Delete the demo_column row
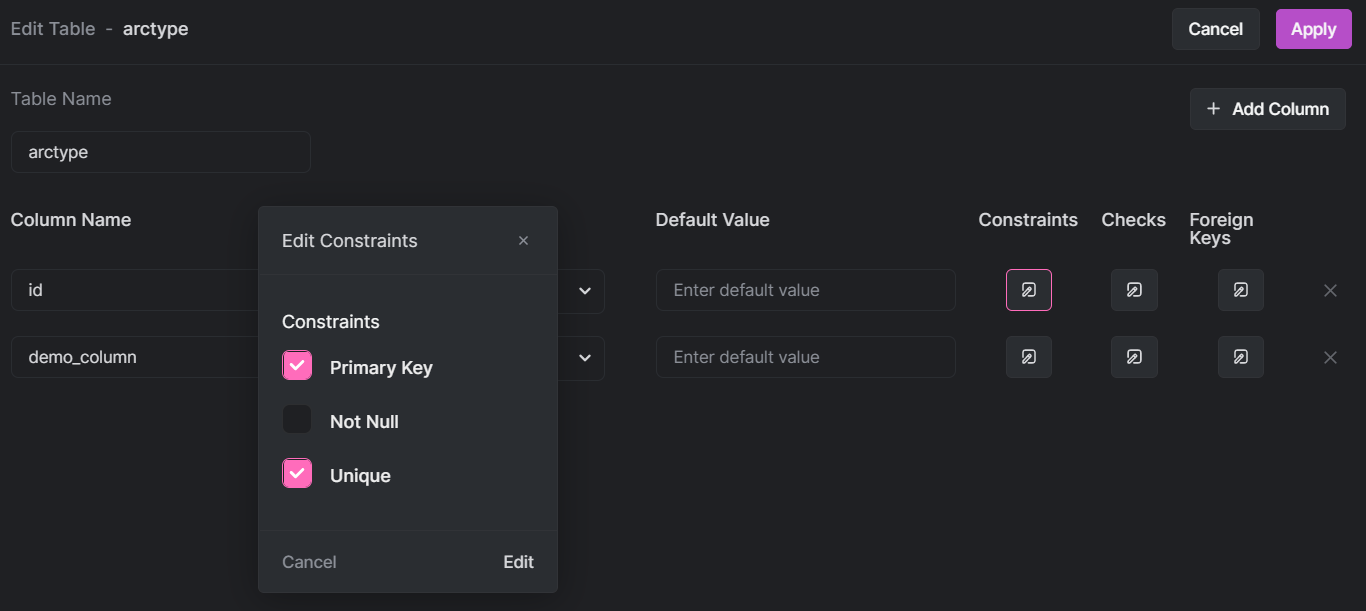This screenshot has width=1366, height=611. tap(1330, 358)
